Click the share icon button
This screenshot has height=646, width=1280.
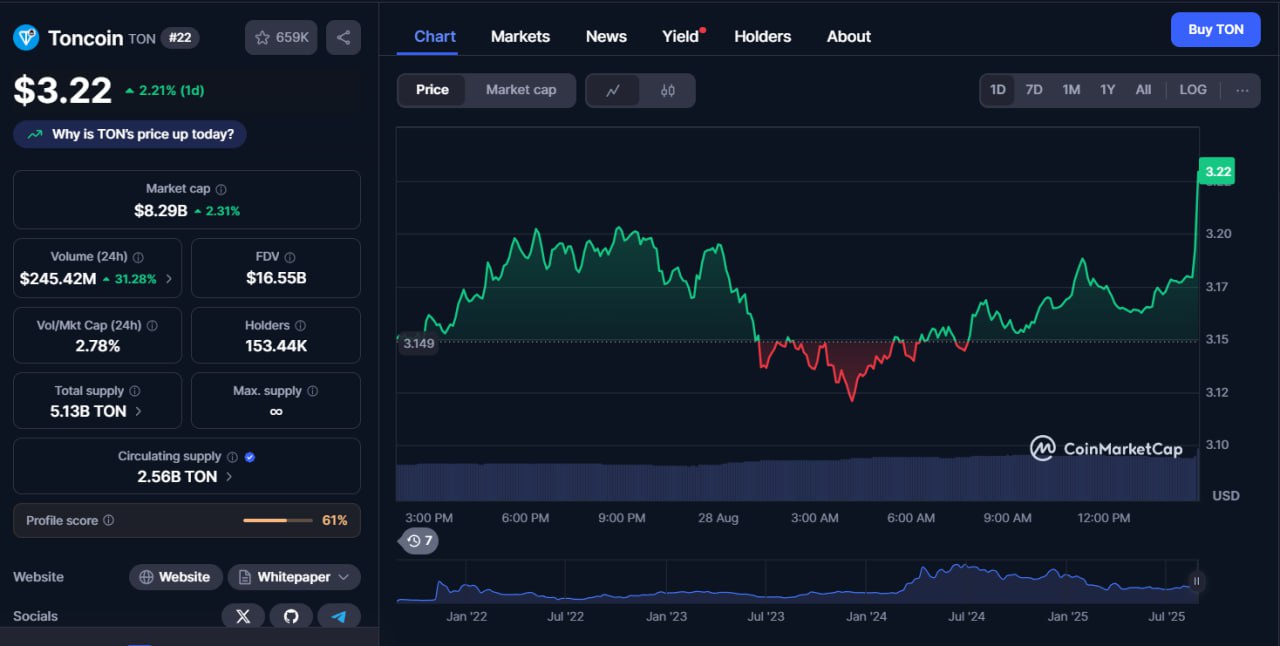[x=343, y=38]
